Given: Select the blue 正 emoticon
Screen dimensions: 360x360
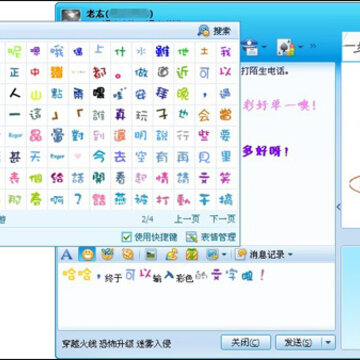Looking at the screenshot, I should tap(15, 72).
